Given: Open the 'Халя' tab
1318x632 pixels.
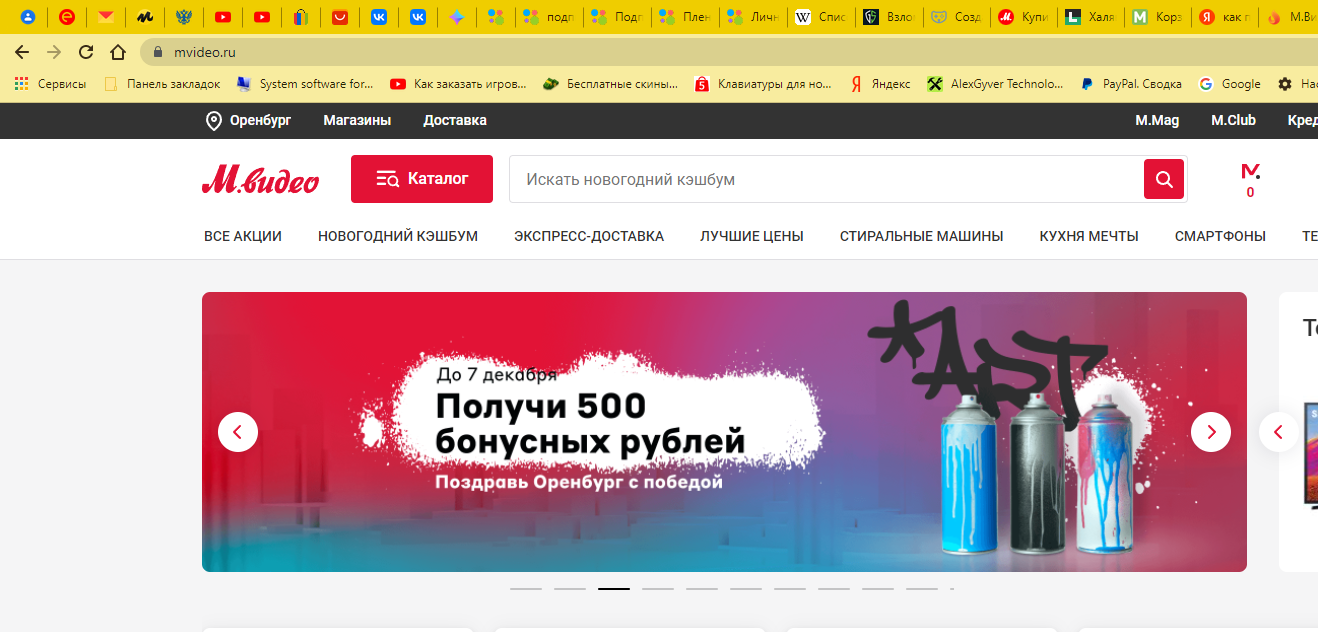Looking at the screenshot, I should [1093, 17].
